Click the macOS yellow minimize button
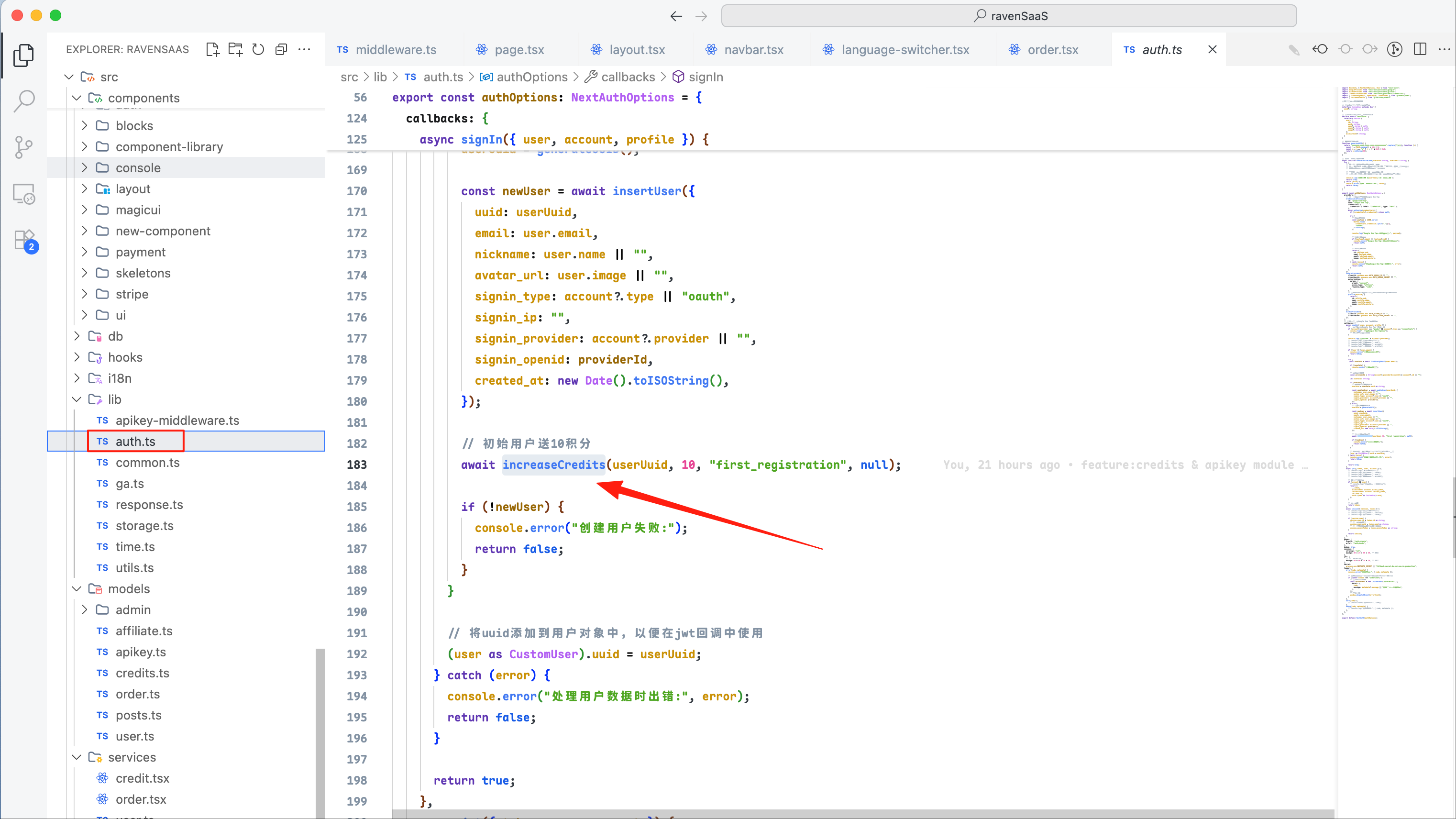 (x=36, y=15)
